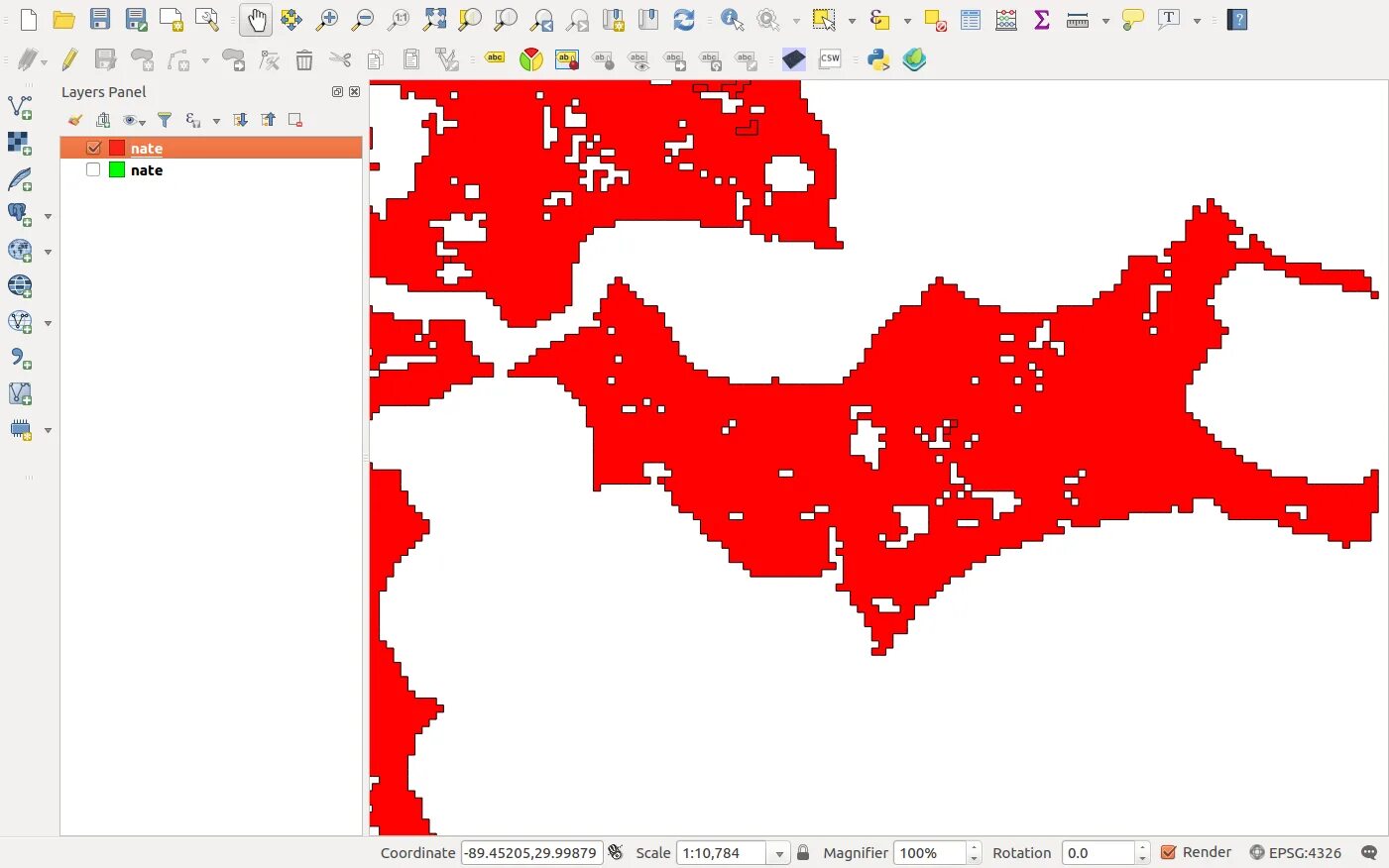Click the Coordinate input field
1389x868 pixels.
[x=531, y=853]
